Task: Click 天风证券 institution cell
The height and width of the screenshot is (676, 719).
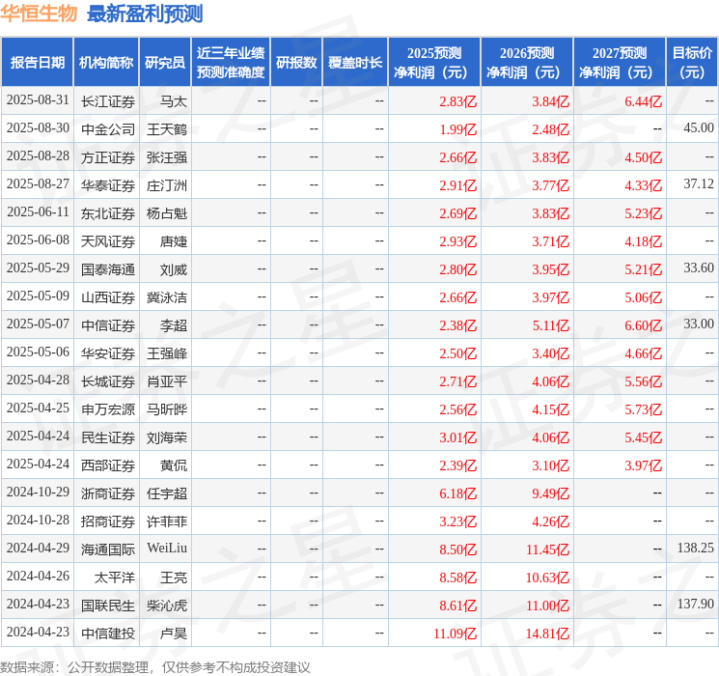Action: (108, 241)
